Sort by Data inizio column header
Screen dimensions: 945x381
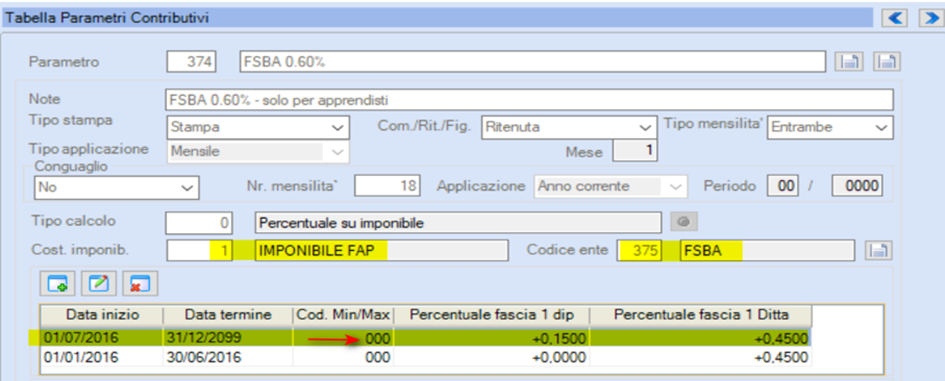click(102, 315)
